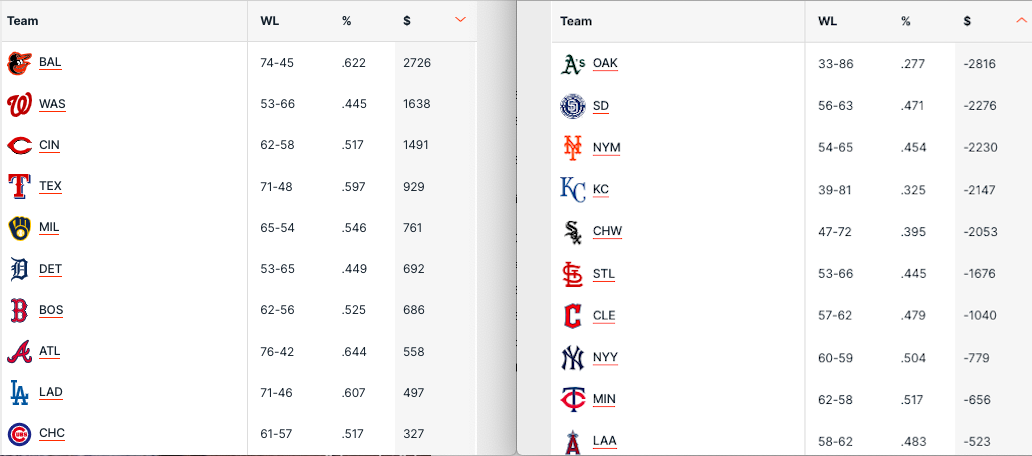1032x456 pixels.
Task: Sort left table by Team column header
Action: [22, 21]
